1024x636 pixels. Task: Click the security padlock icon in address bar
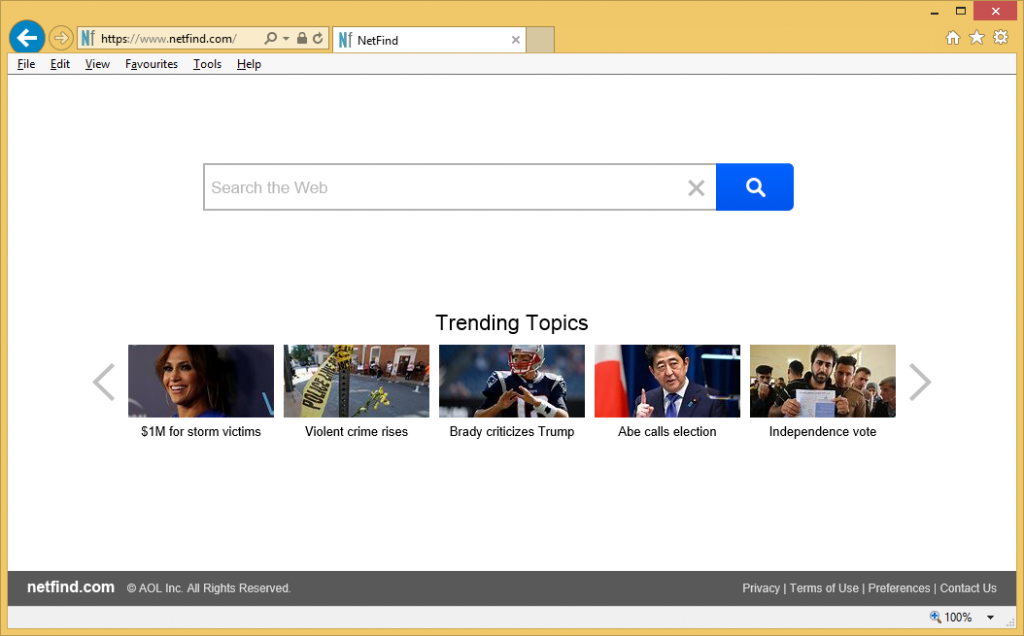click(302, 39)
